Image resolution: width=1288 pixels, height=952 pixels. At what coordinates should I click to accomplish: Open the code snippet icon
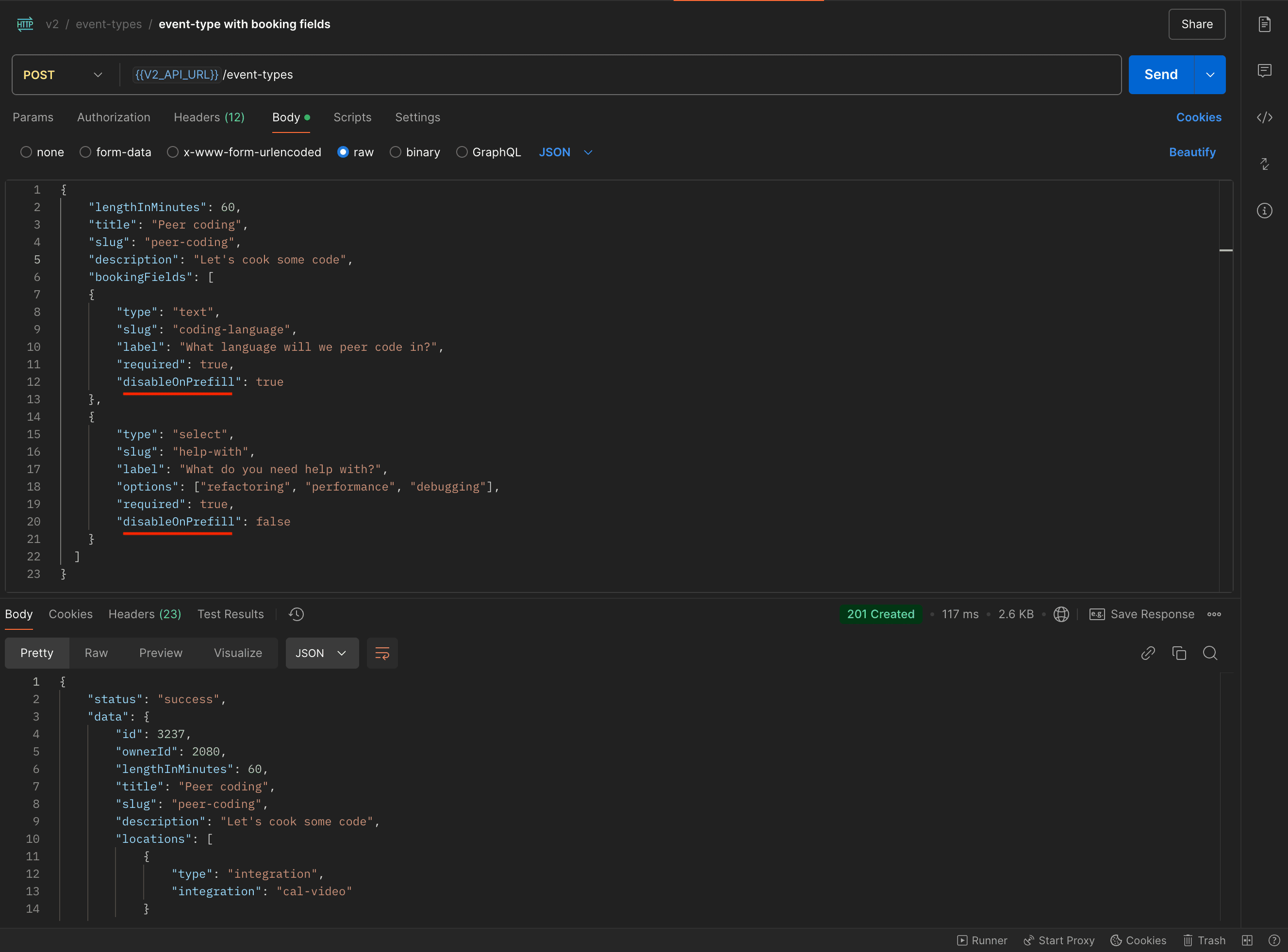pos(1264,117)
